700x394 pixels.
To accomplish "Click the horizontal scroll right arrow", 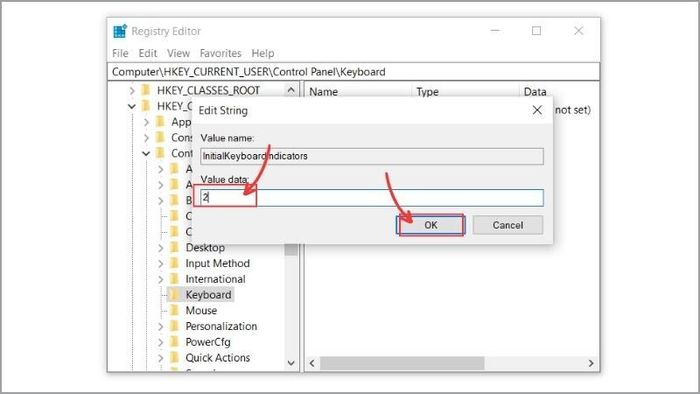I will tap(591, 363).
